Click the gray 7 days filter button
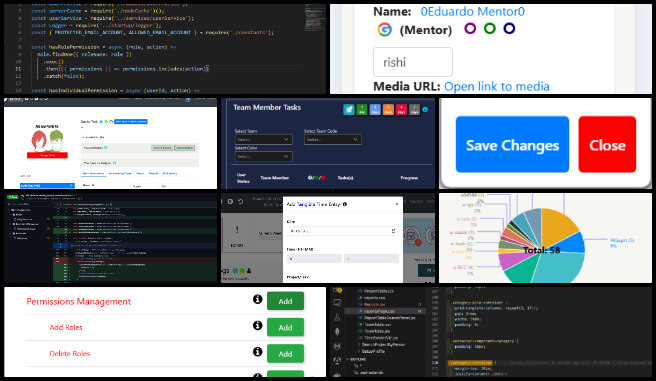Screen dimensions: 656x381 click(x=414, y=110)
